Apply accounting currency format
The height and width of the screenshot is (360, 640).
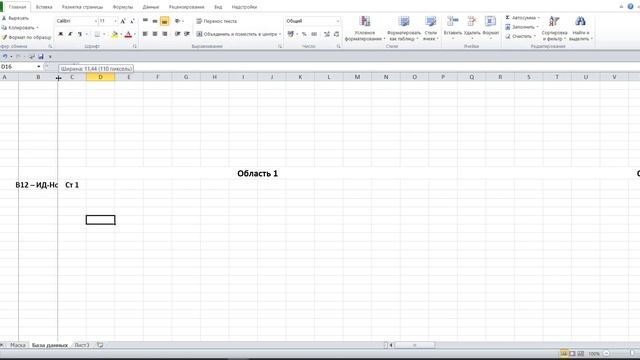(x=291, y=34)
